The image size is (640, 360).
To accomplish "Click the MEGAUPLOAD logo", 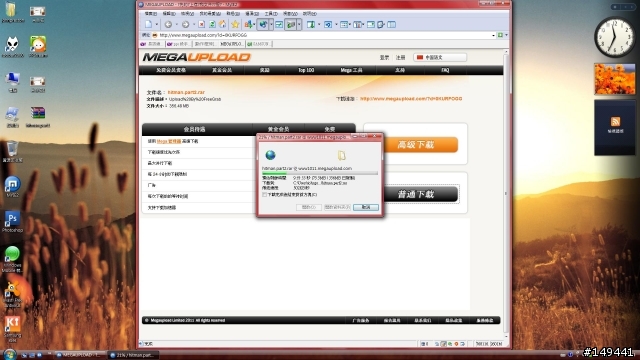I will [196, 57].
